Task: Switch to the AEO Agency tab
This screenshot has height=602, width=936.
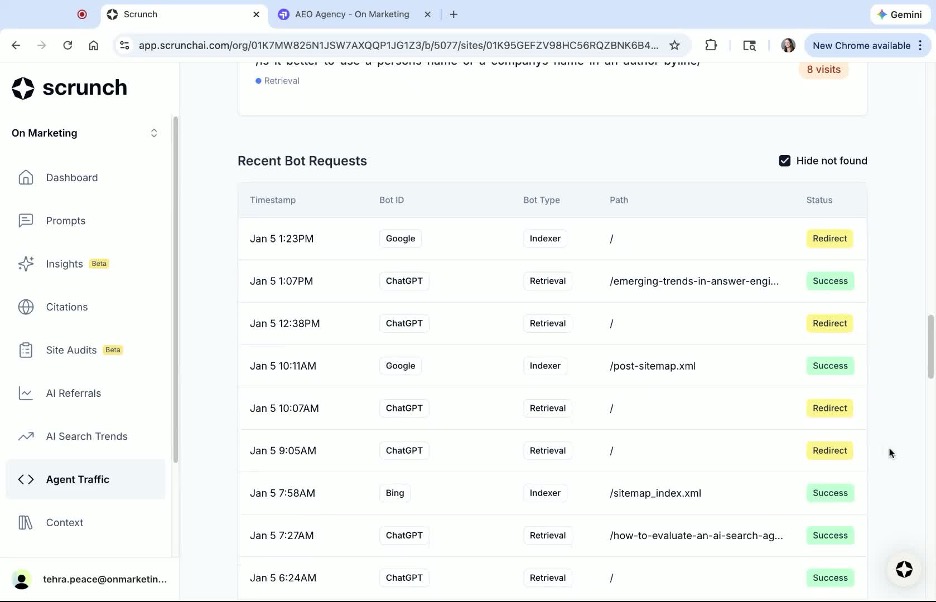Action: (345, 14)
